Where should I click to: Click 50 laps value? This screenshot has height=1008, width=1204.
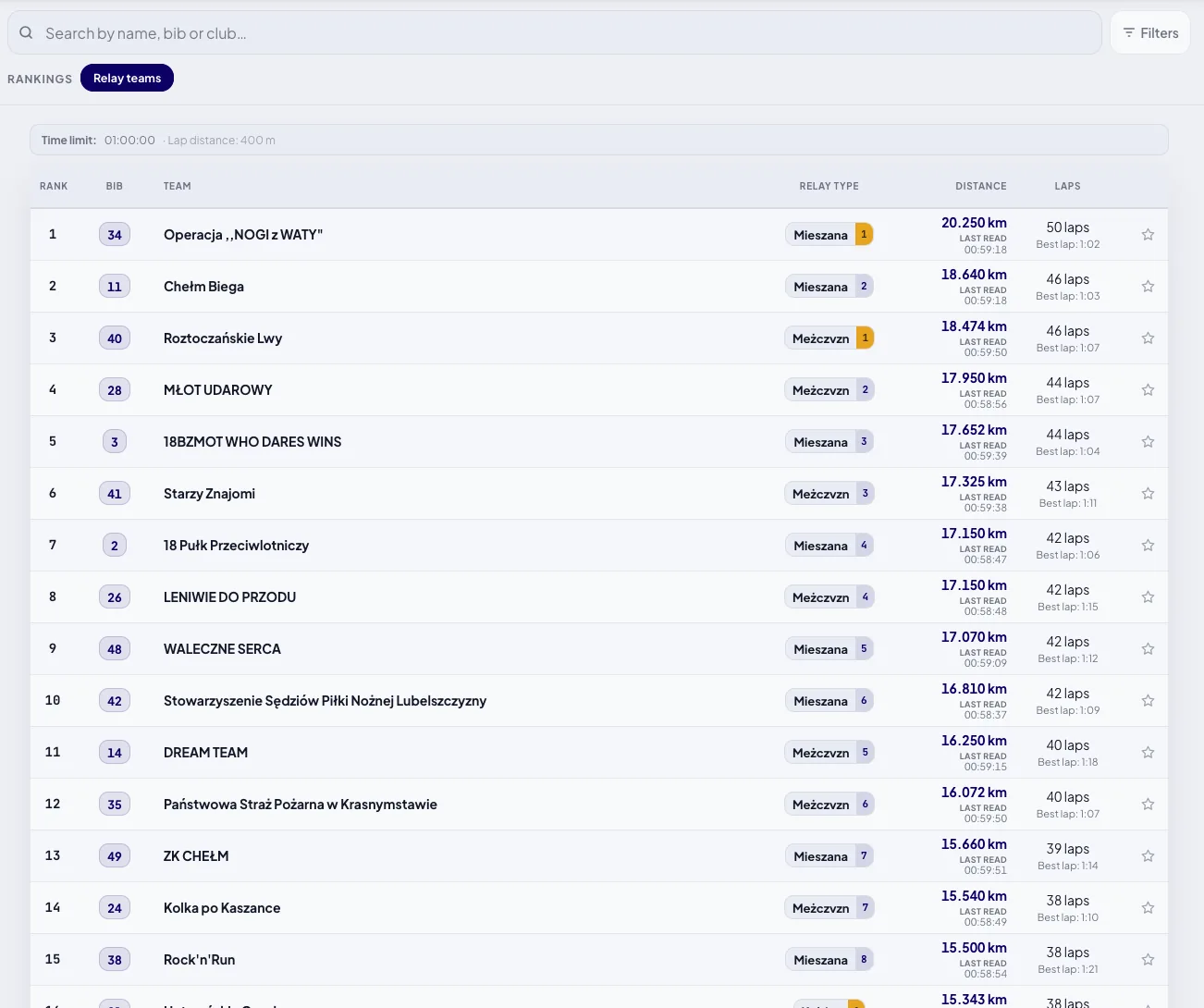1067,227
